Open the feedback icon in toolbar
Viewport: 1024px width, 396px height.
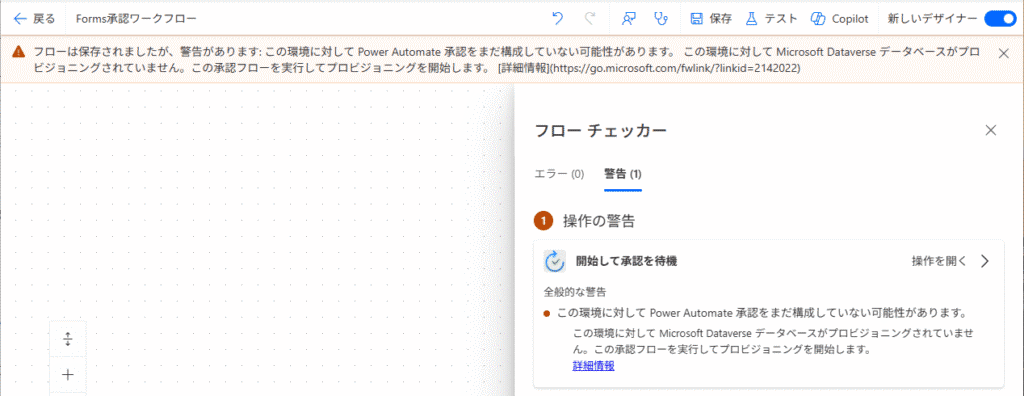628,19
